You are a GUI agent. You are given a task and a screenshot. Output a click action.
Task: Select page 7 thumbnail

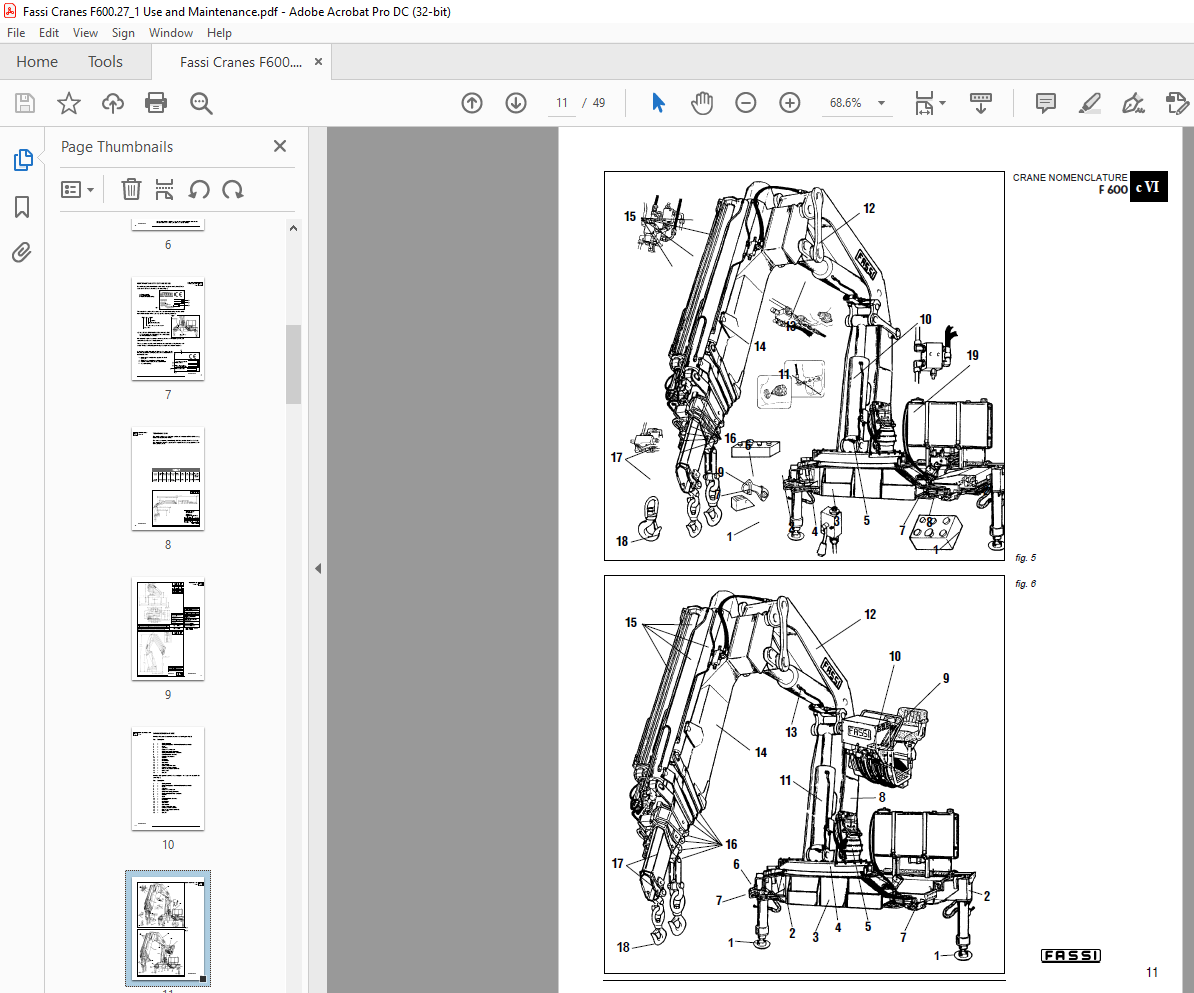(x=168, y=329)
